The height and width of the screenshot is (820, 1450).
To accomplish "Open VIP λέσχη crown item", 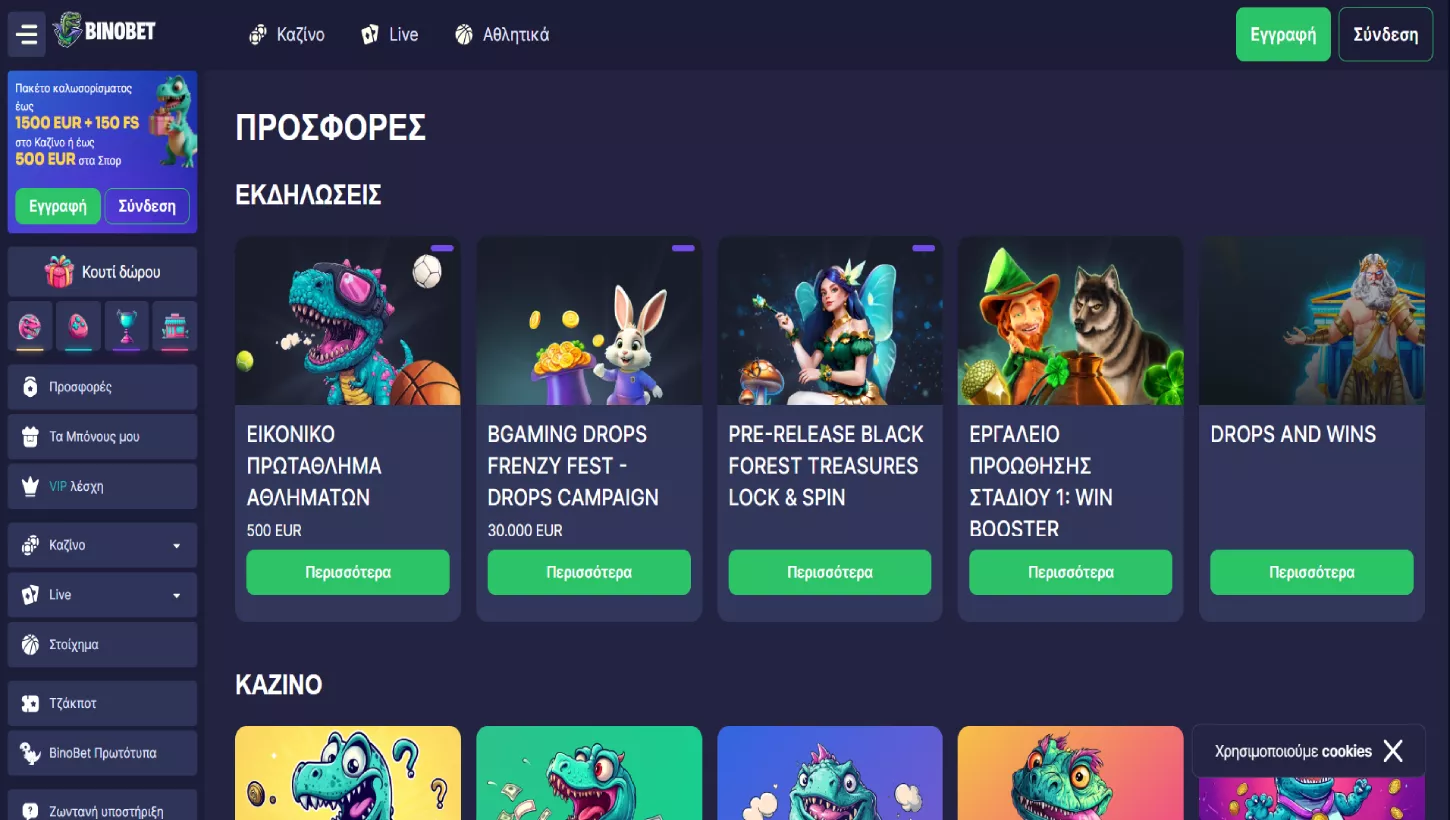I will click(102, 487).
